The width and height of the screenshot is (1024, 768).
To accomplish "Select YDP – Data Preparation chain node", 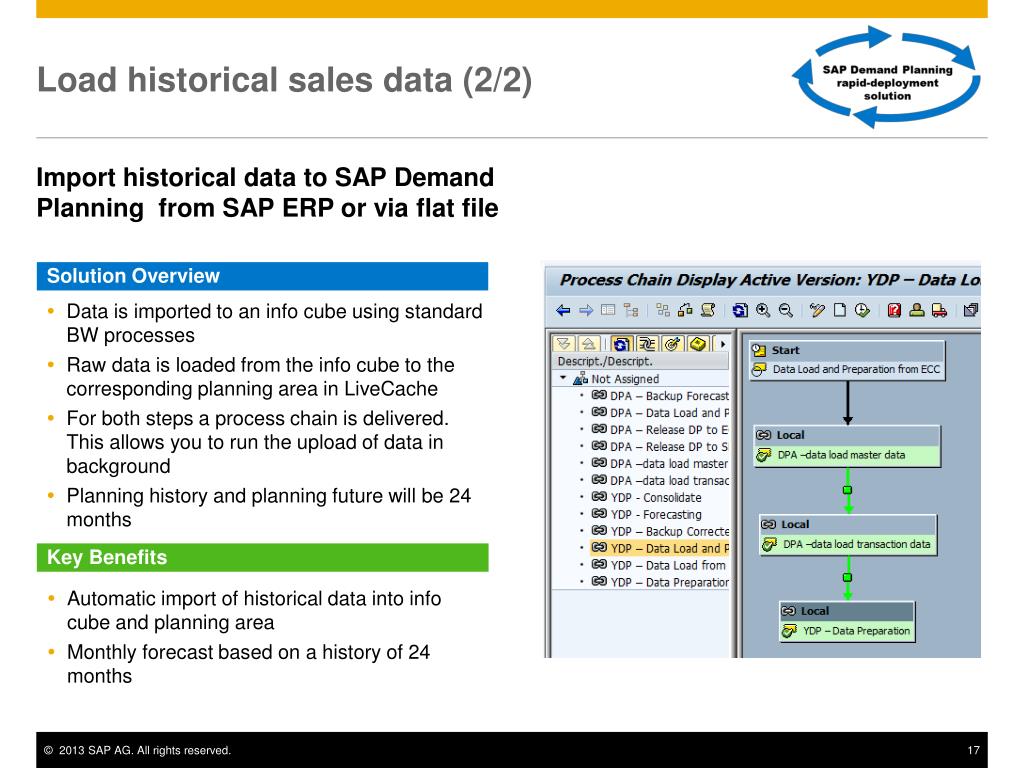I will [x=847, y=631].
